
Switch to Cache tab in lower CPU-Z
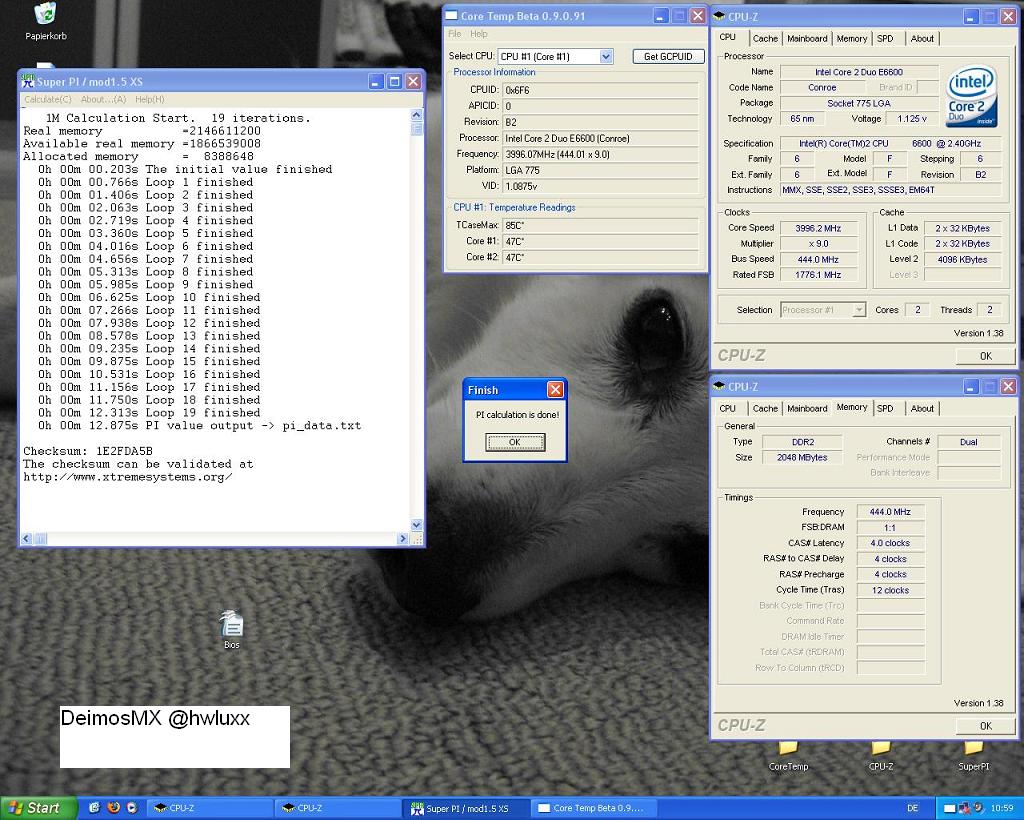click(765, 409)
